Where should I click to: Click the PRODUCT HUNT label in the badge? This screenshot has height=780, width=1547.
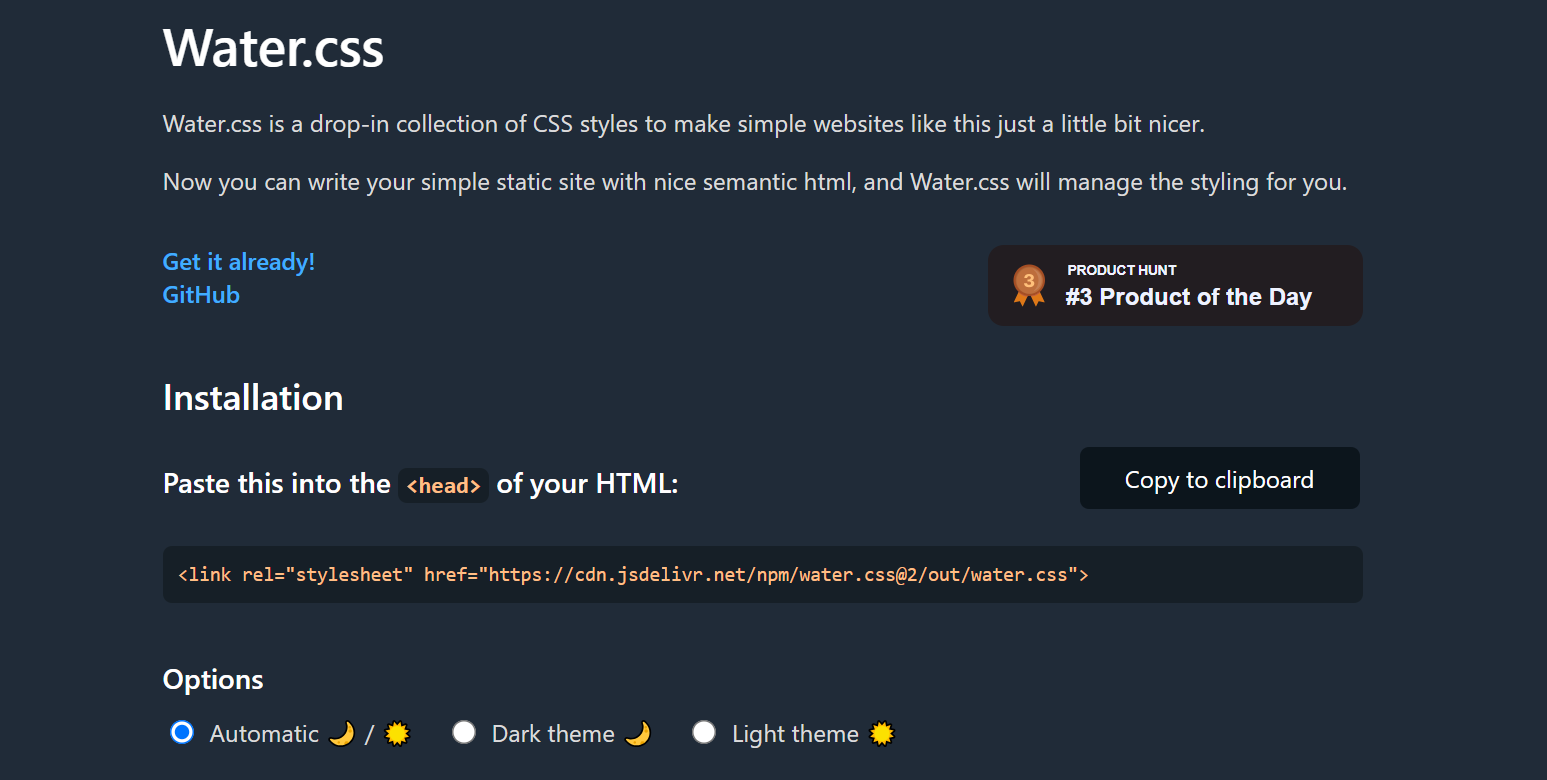coord(1122,270)
